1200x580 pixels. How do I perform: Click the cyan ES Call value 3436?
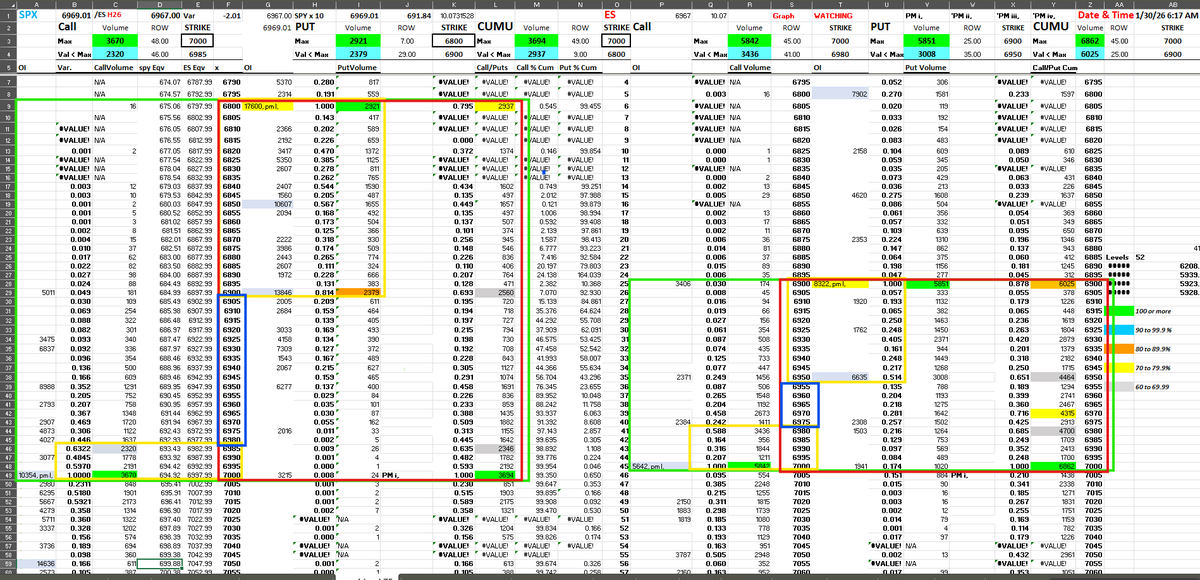[748, 52]
